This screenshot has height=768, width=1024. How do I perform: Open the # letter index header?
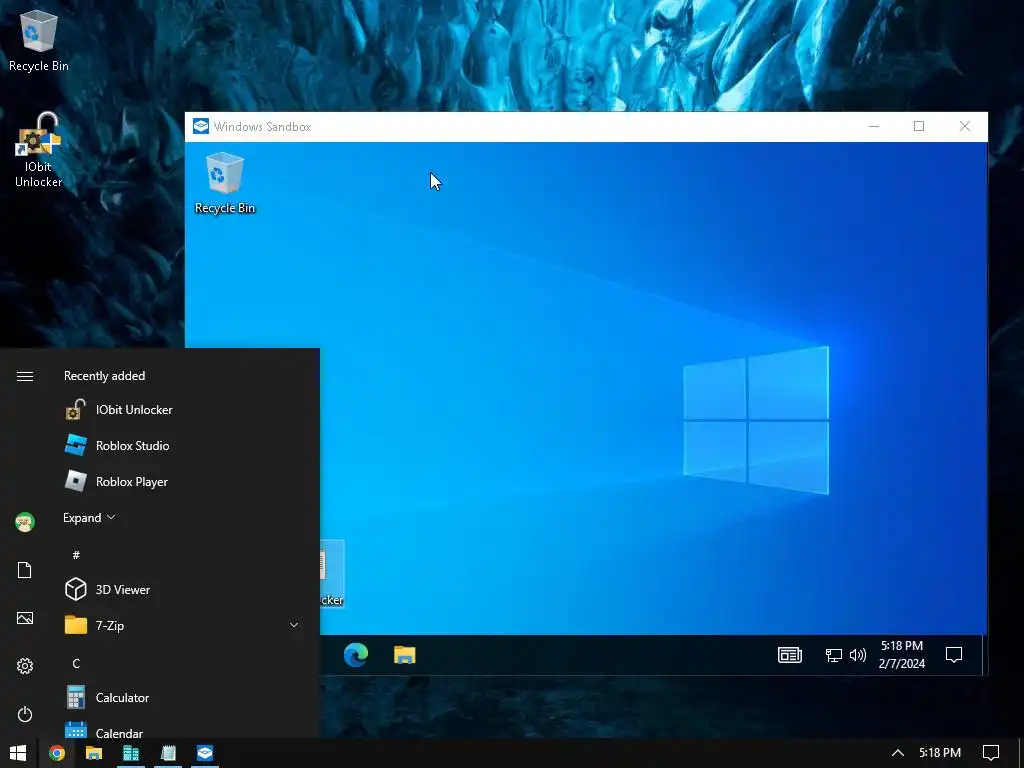76,554
